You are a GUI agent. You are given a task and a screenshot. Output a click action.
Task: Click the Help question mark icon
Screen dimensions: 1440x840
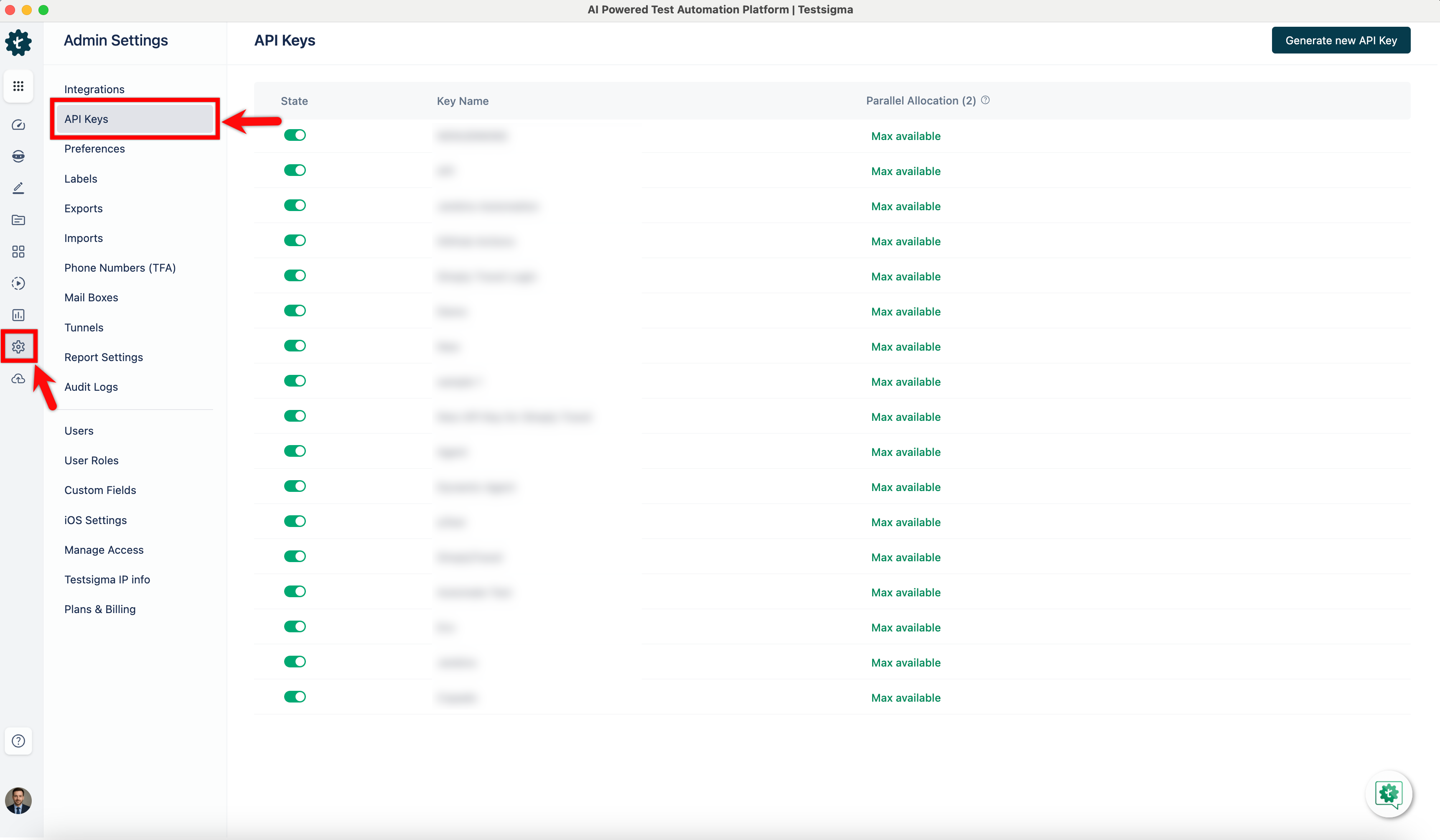(18, 741)
